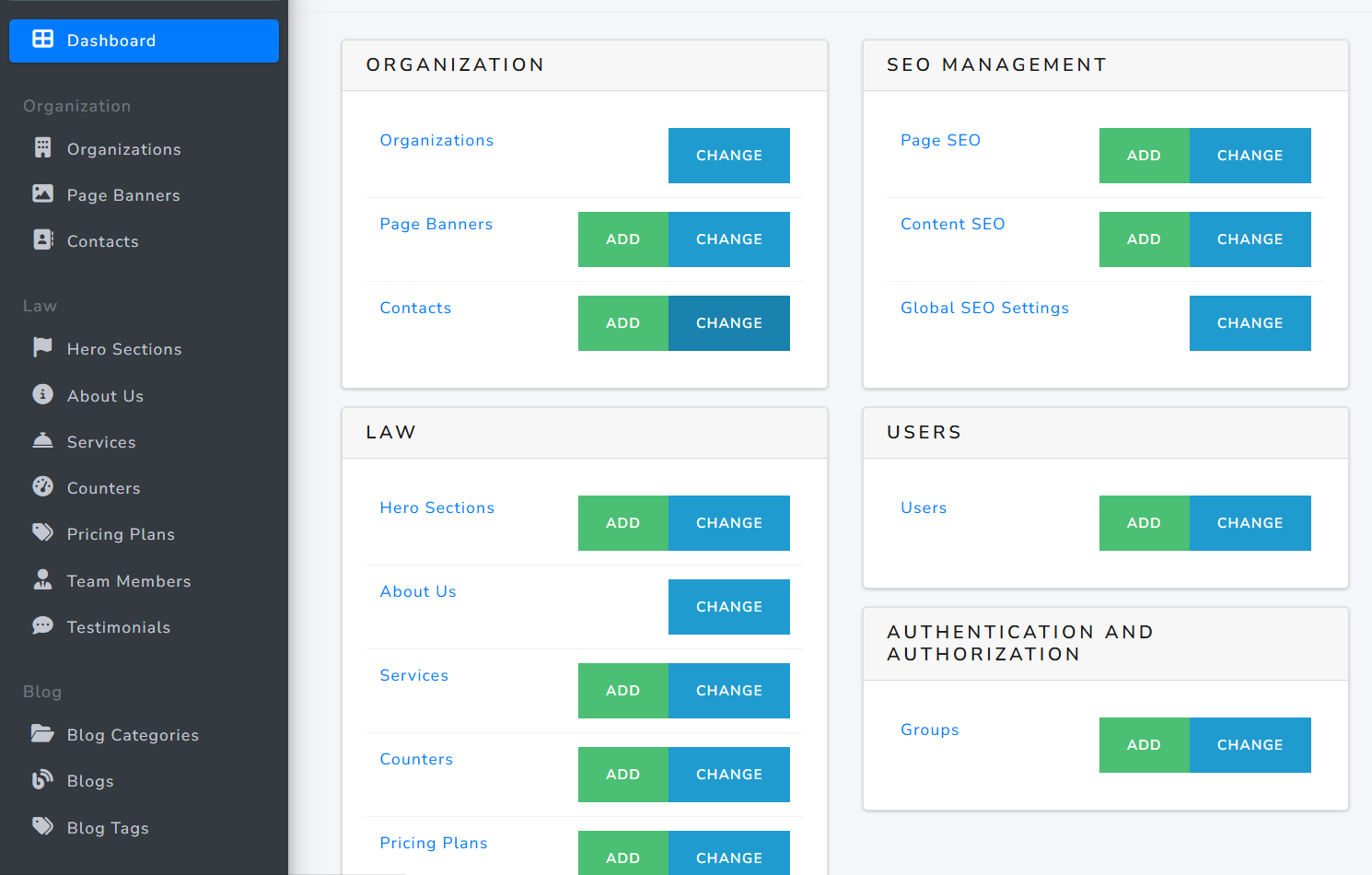Viewport: 1372px width, 875px height.
Task: Click the About Us info icon
Action: pyautogui.click(x=42, y=395)
